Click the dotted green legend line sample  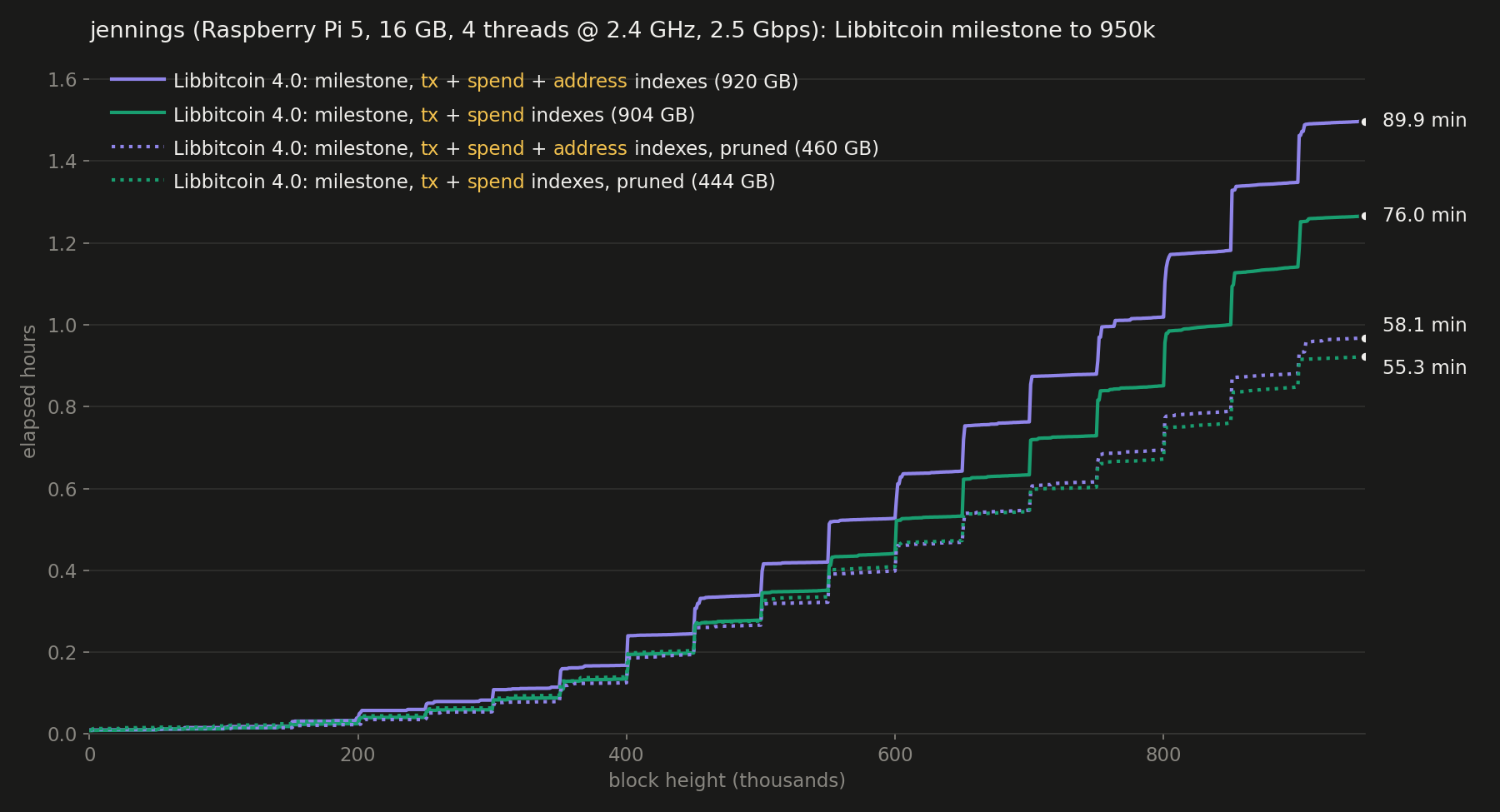point(138,179)
